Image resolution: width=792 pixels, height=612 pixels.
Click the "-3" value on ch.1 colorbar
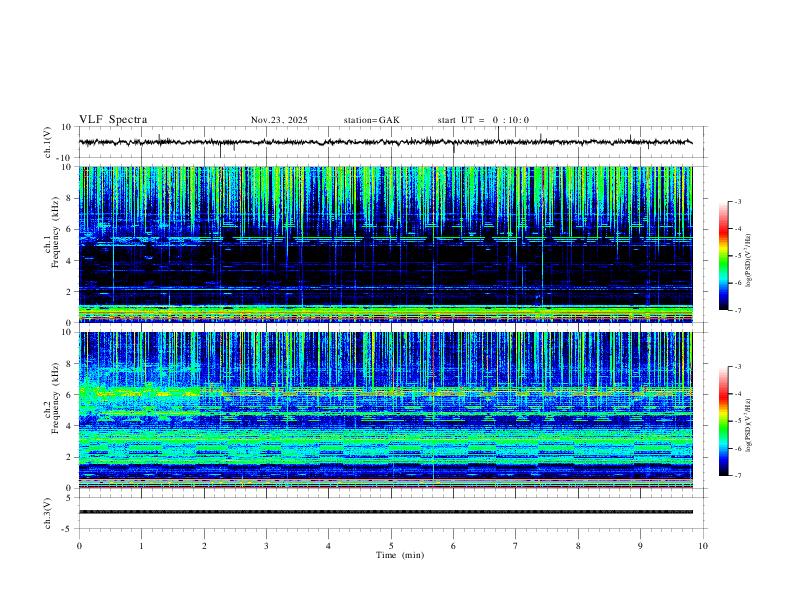(737, 202)
